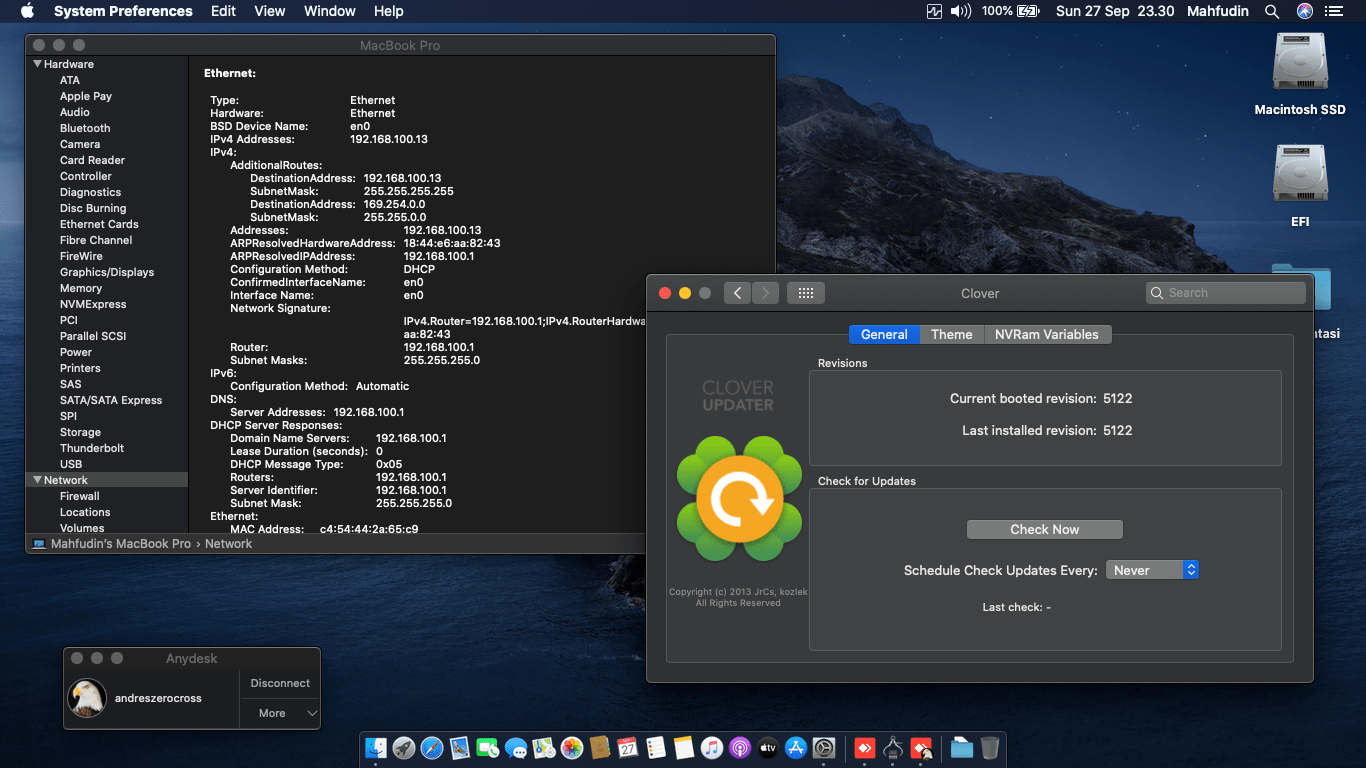Select Graphics/Displays in the sidebar

107,272
